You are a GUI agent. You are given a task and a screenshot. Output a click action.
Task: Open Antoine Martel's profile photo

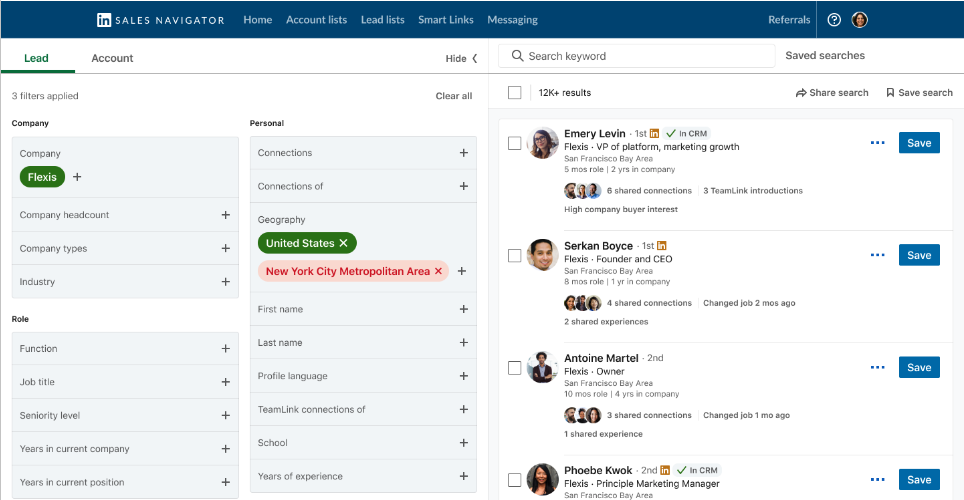coord(543,367)
